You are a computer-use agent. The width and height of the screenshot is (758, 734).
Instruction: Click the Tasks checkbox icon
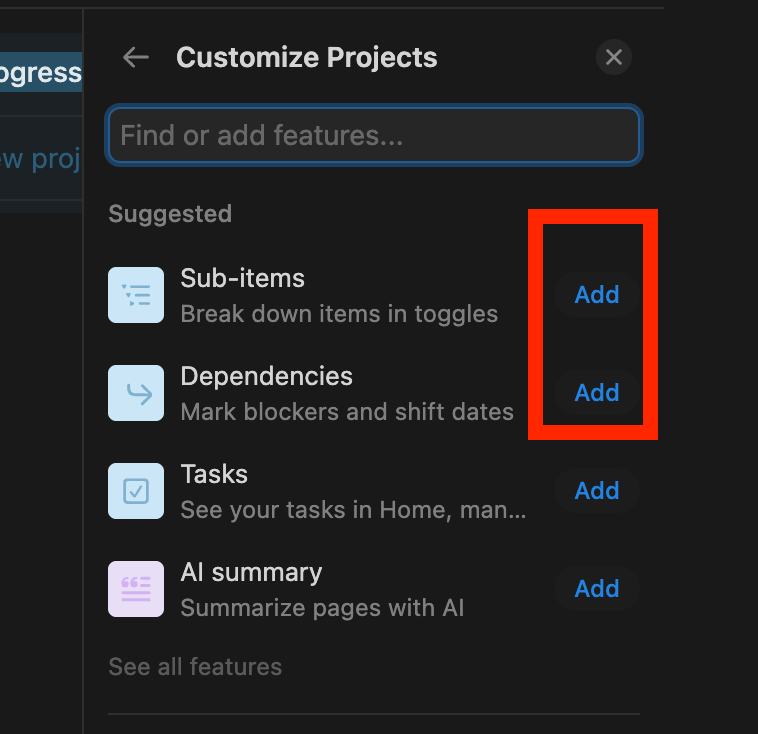[136, 491]
